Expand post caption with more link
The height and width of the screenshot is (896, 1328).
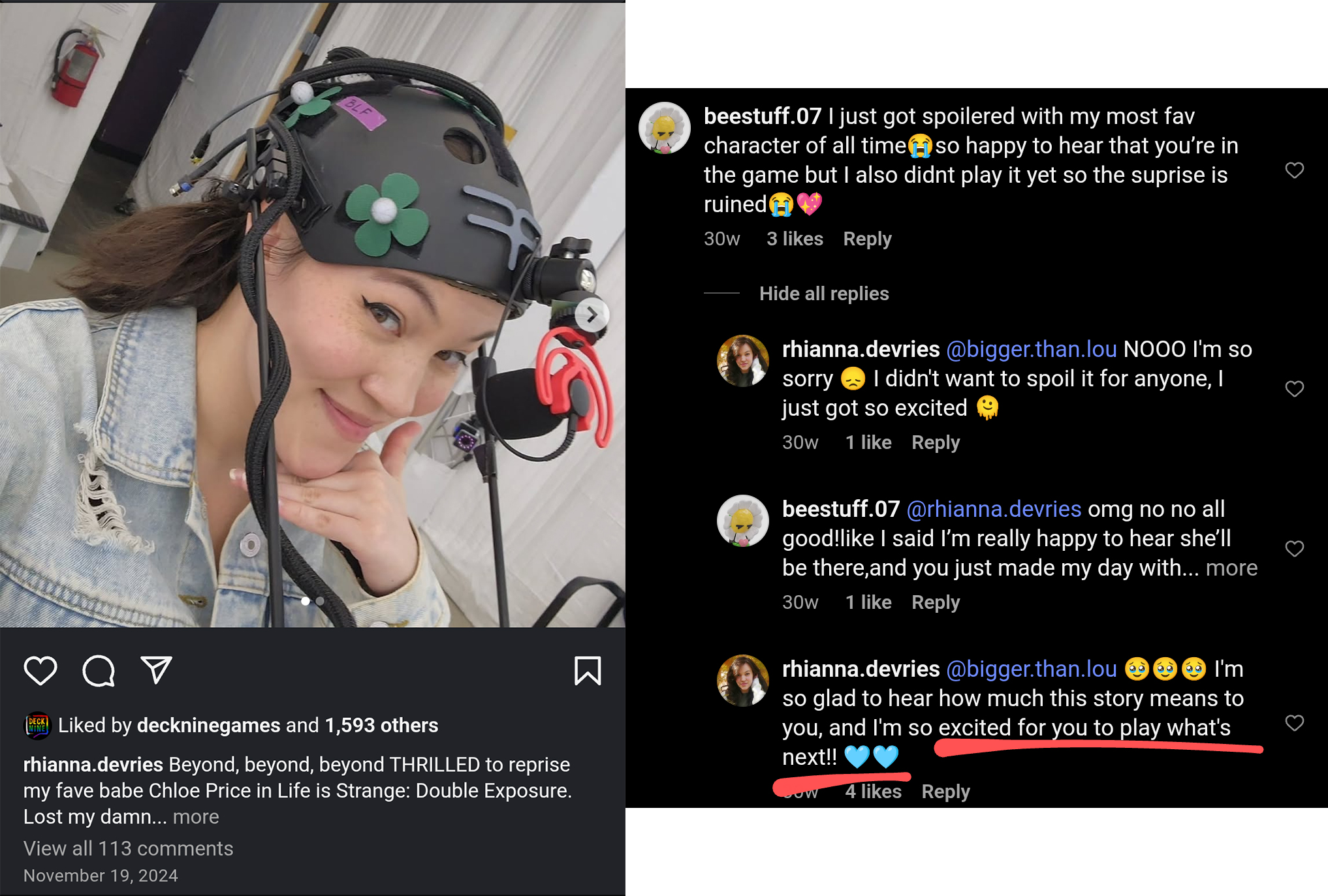pyautogui.click(x=196, y=817)
